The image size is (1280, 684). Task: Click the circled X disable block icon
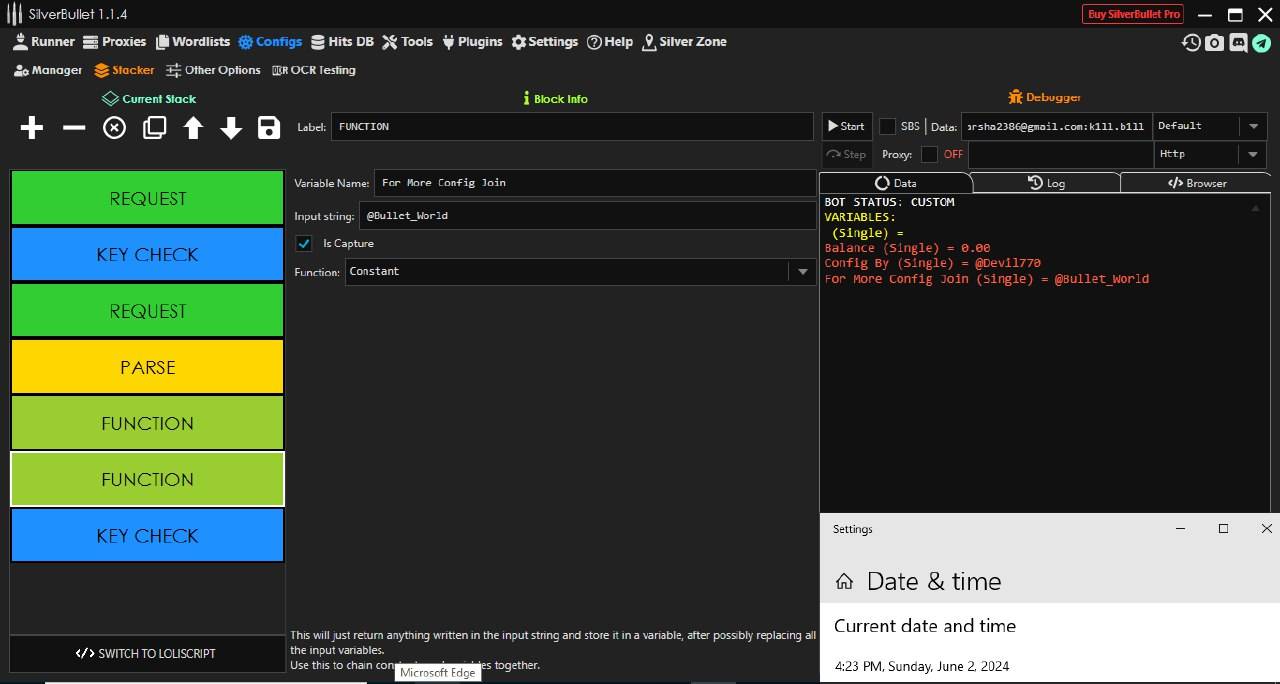point(114,128)
